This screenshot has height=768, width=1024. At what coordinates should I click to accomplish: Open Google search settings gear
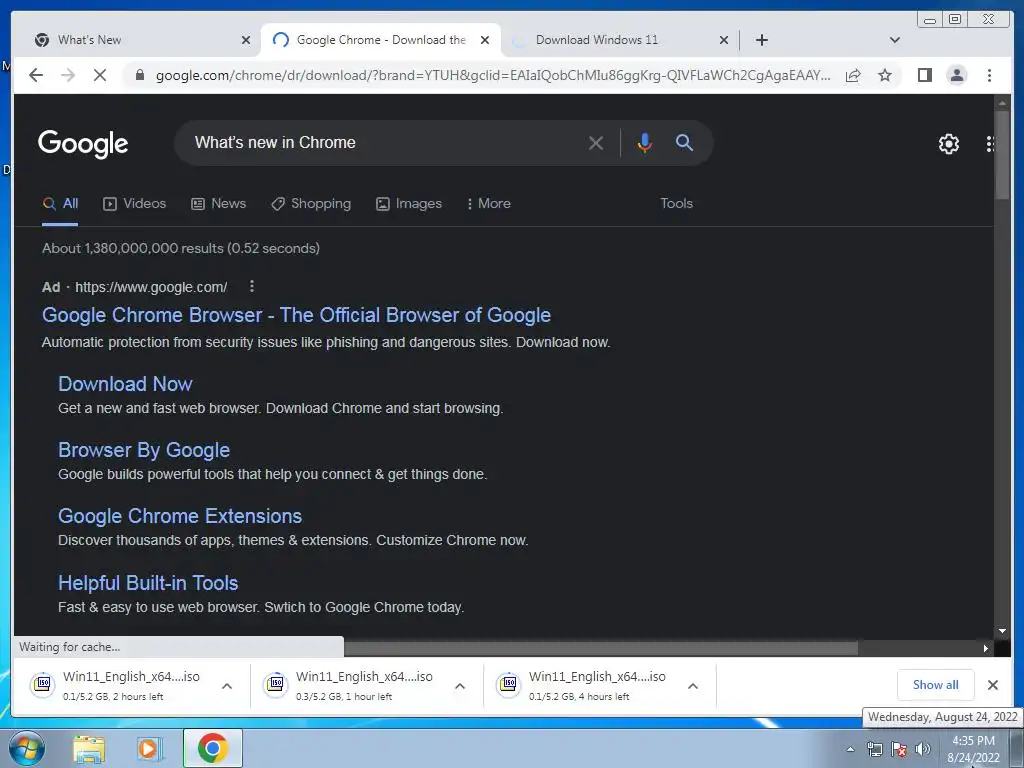pyautogui.click(x=948, y=144)
